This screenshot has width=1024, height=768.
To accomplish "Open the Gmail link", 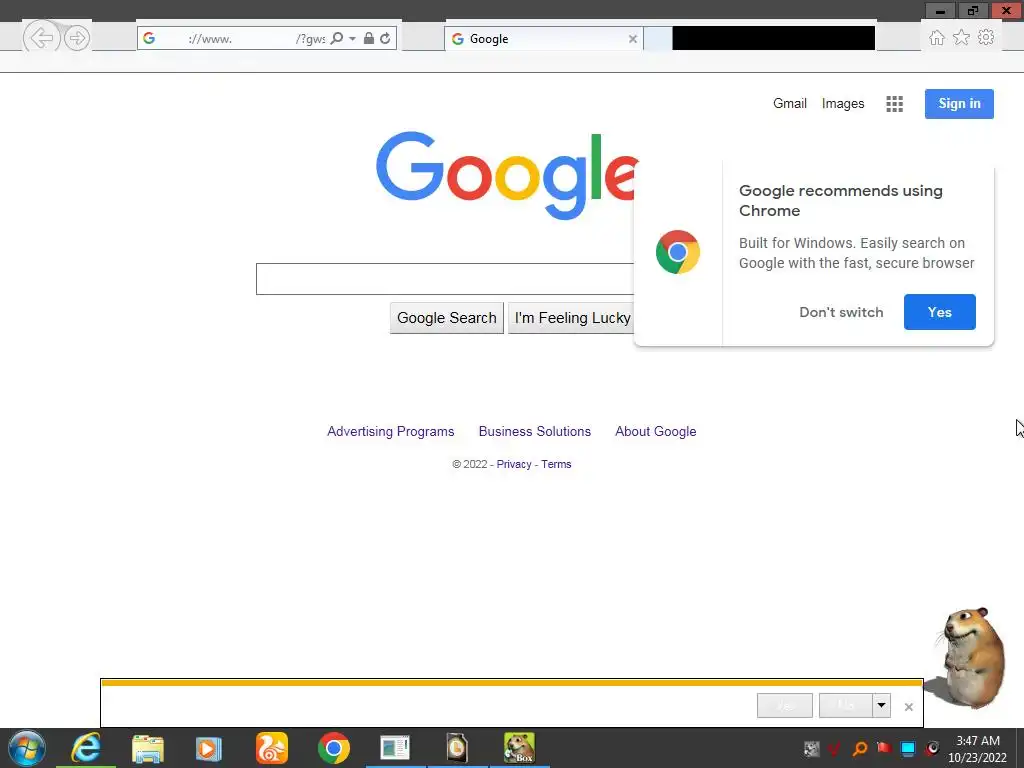I will [790, 103].
